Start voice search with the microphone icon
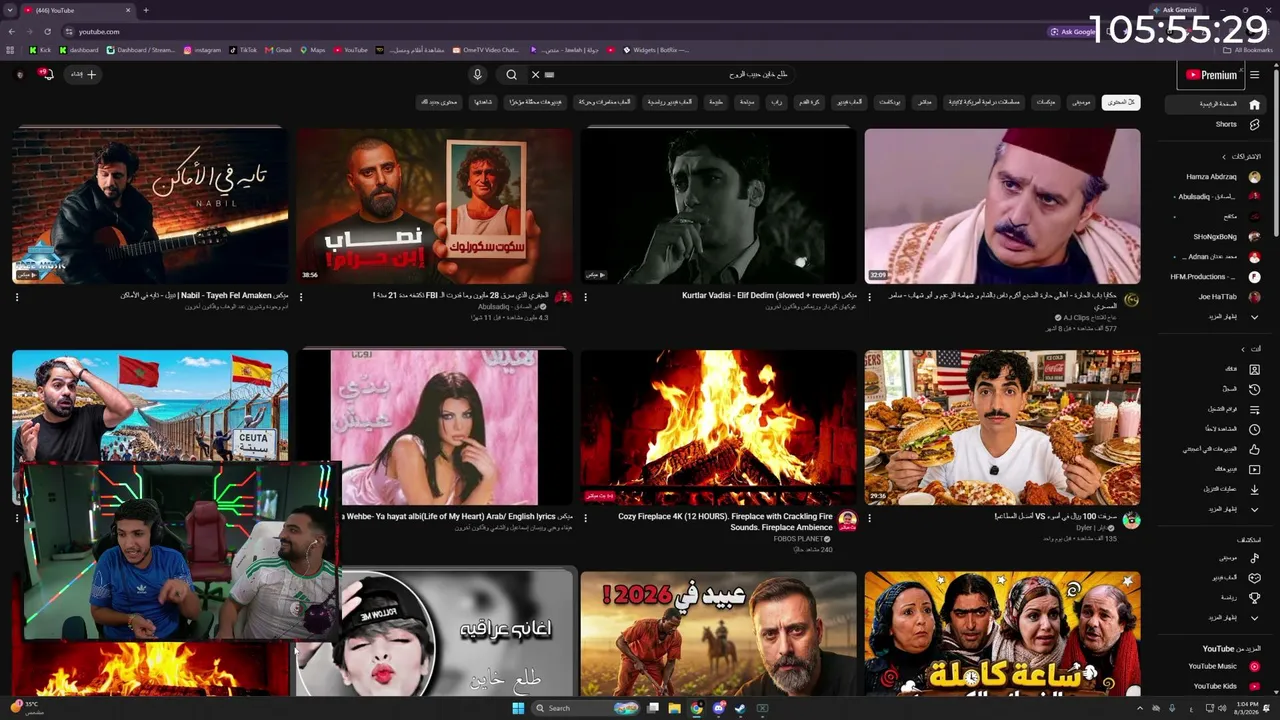 477,74
